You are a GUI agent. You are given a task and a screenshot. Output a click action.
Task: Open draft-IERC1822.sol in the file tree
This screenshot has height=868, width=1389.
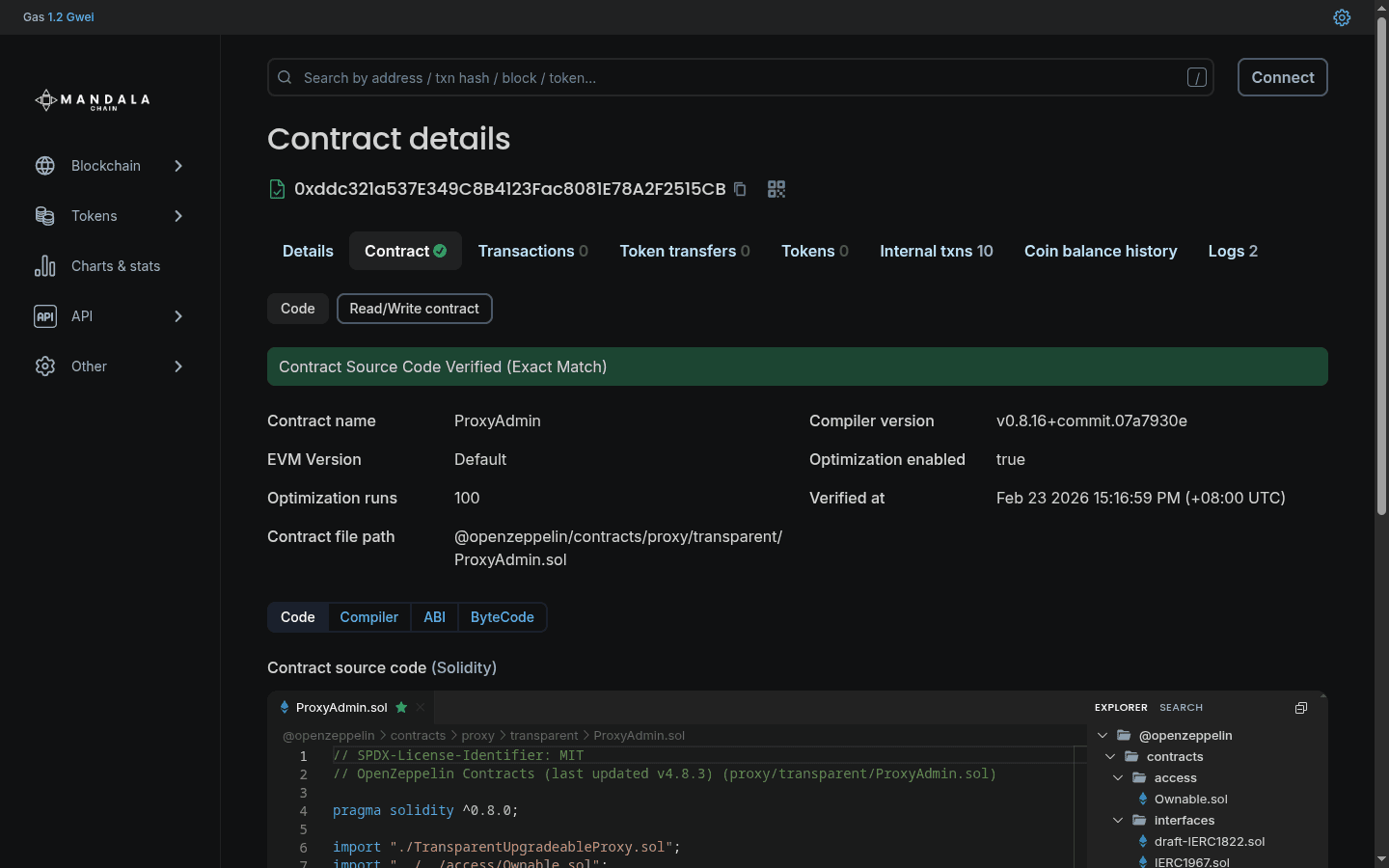(x=1210, y=841)
